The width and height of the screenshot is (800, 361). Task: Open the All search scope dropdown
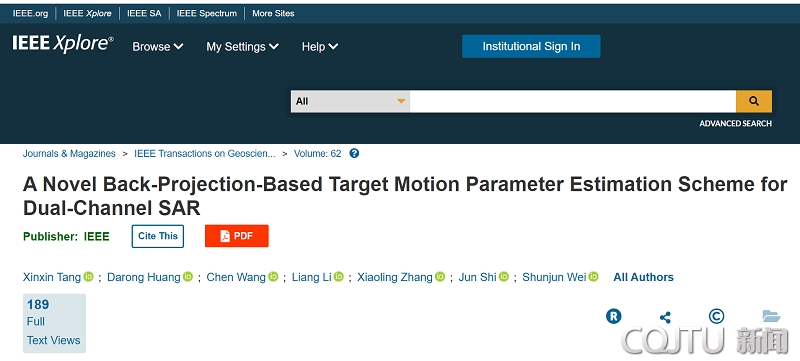(350, 101)
